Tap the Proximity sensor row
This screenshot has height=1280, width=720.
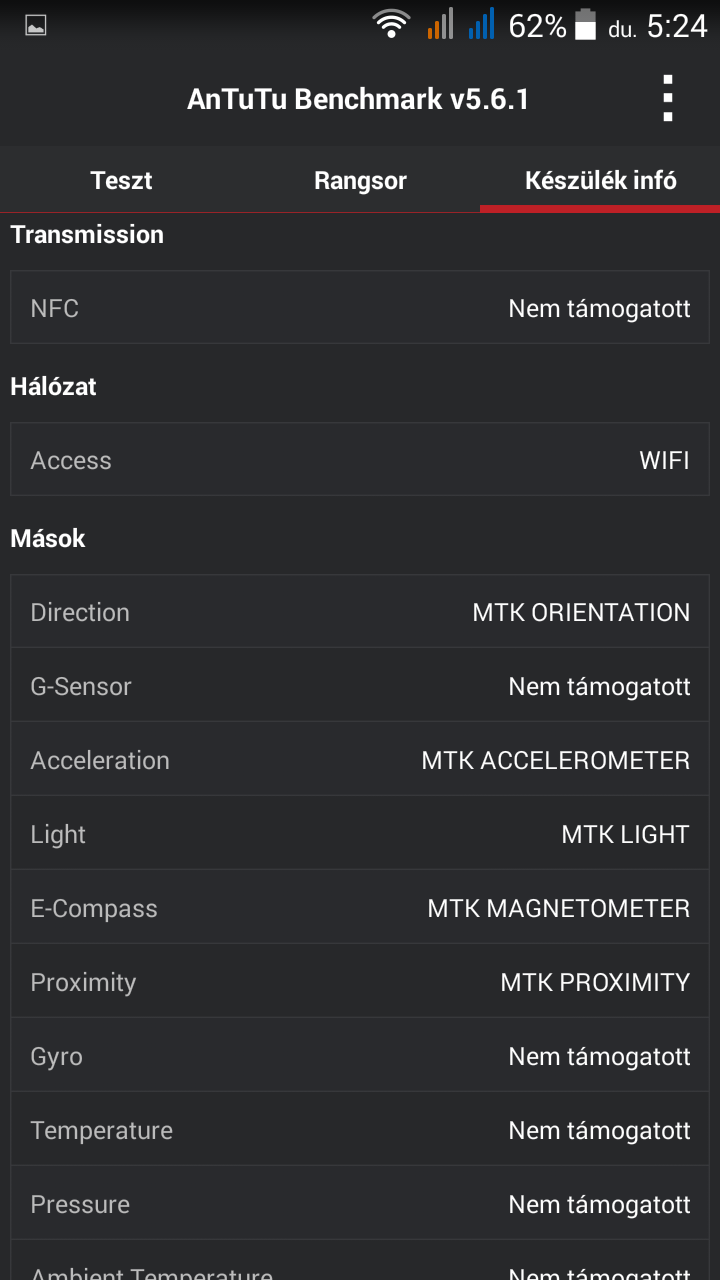[x=360, y=982]
